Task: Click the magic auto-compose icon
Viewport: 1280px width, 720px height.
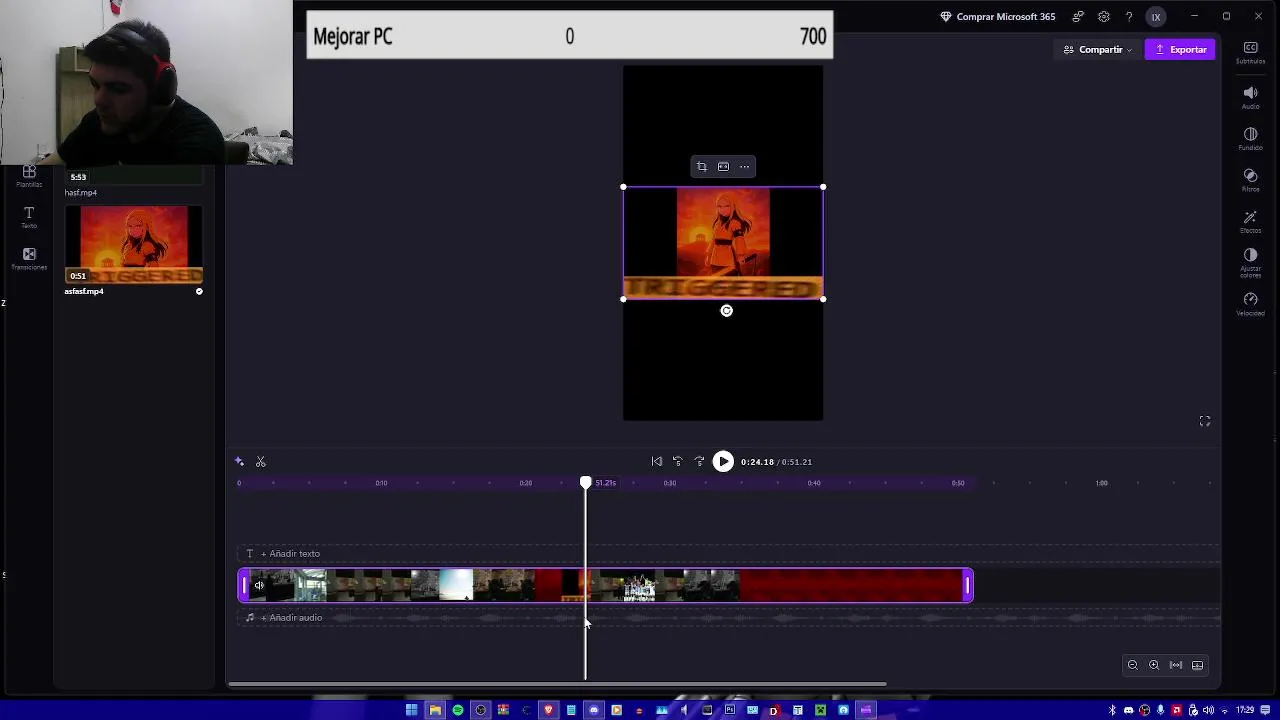Action: point(239,462)
